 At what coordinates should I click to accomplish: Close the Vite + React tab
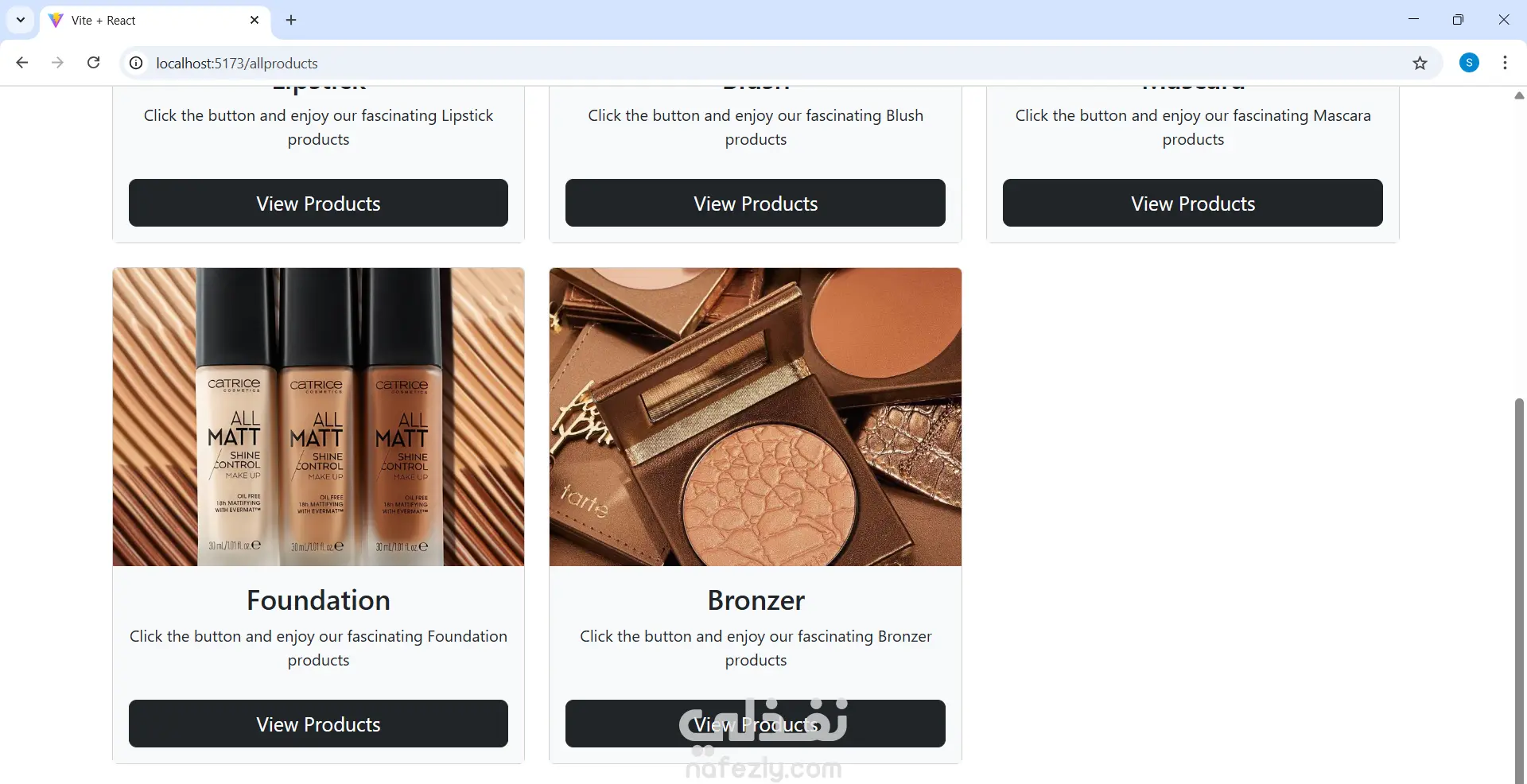pyautogui.click(x=254, y=20)
